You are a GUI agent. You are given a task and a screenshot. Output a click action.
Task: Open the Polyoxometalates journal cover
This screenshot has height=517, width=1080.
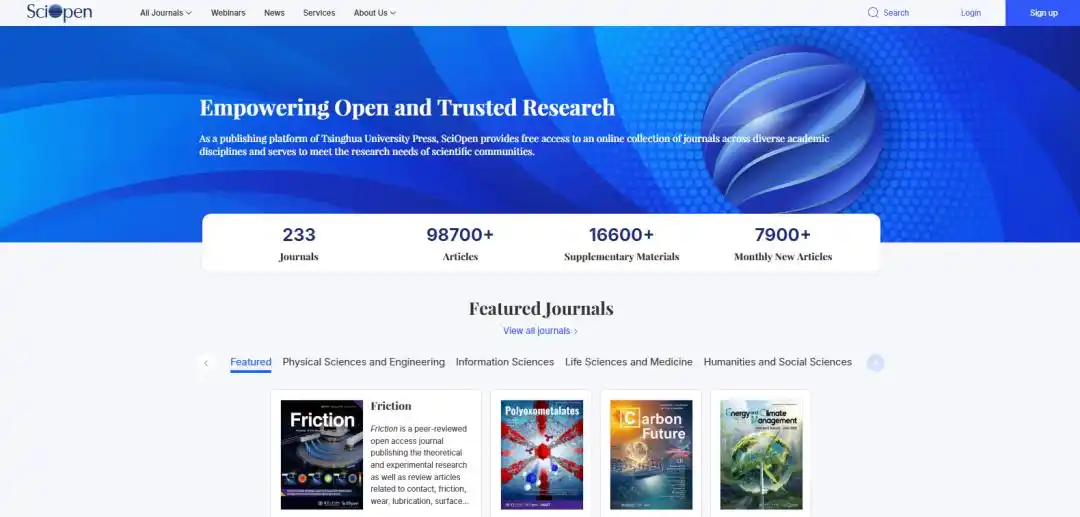tap(542, 454)
